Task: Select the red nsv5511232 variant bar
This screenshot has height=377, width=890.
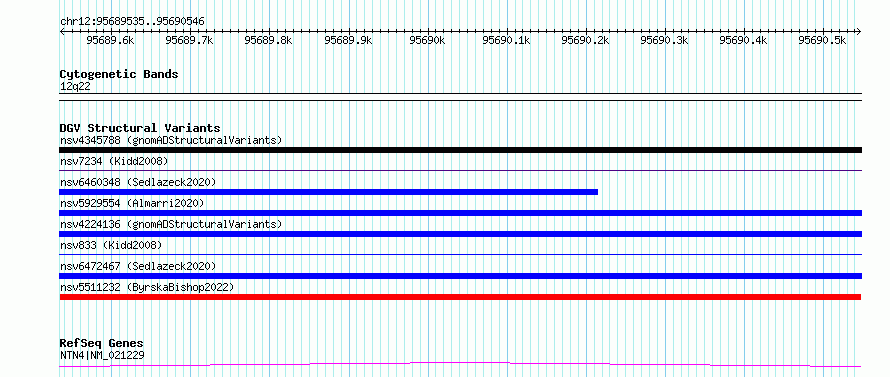Action: (x=460, y=297)
